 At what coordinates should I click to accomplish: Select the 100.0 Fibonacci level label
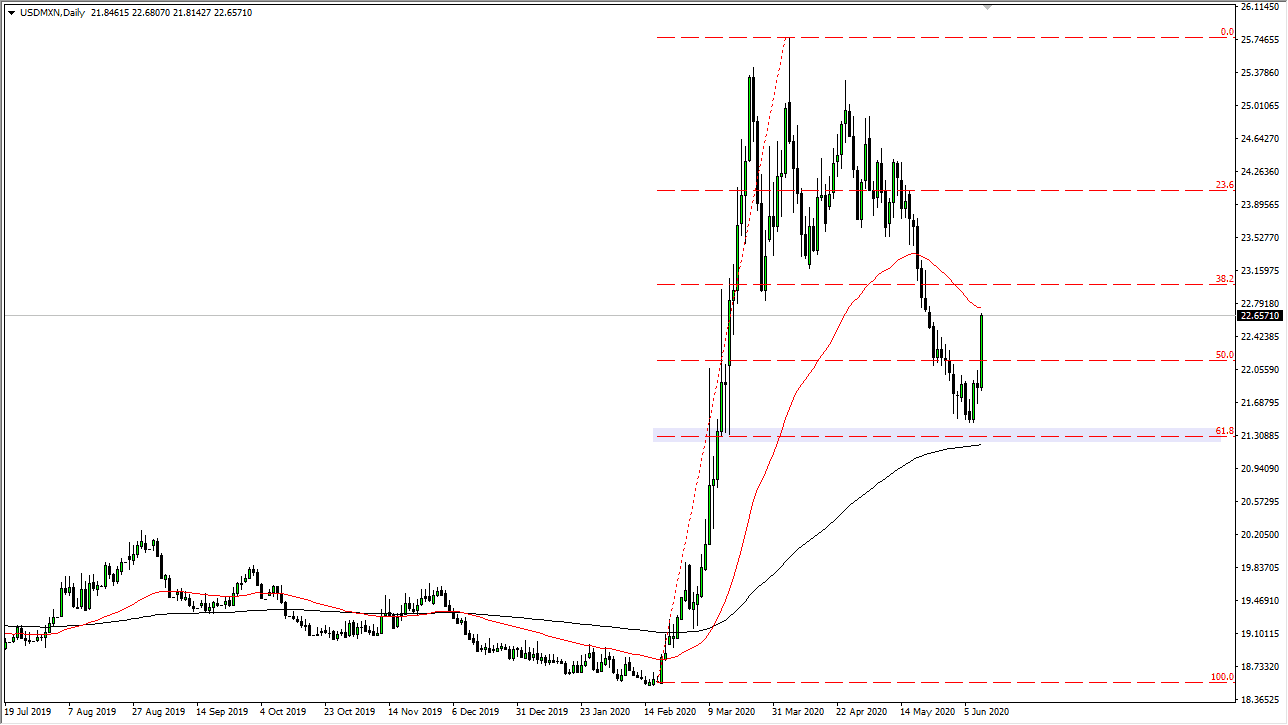1222,677
